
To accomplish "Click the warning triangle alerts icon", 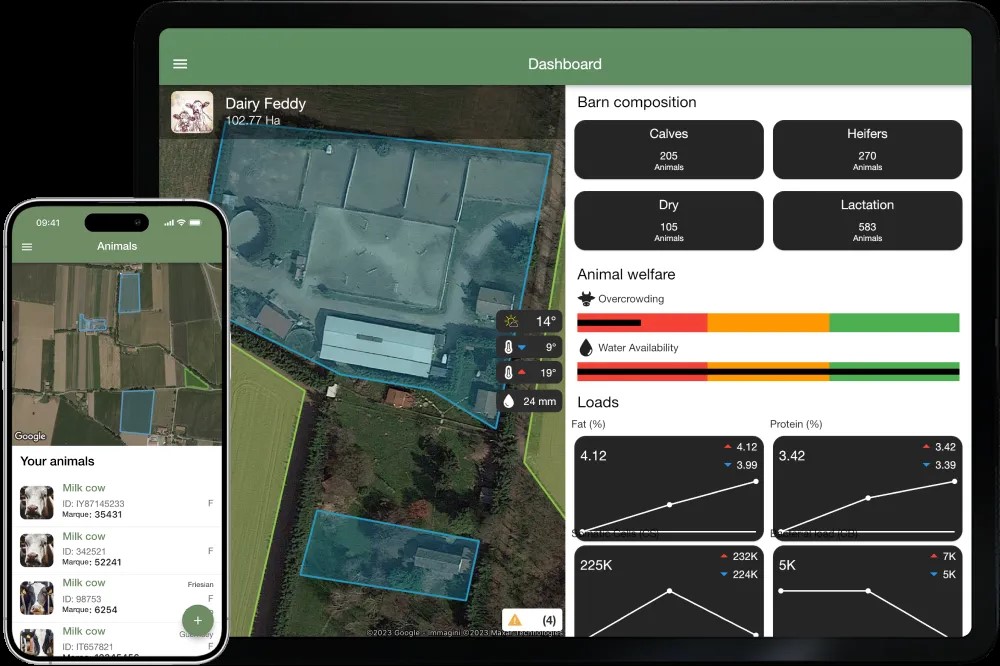I will 515,620.
